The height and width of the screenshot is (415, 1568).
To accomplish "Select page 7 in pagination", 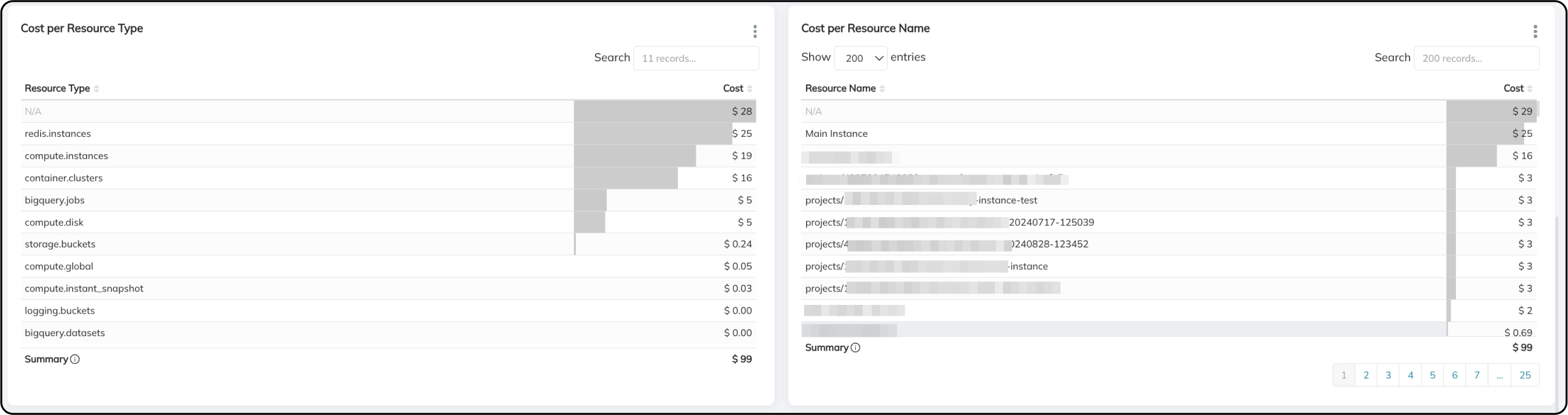I will tap(1476, 375).
